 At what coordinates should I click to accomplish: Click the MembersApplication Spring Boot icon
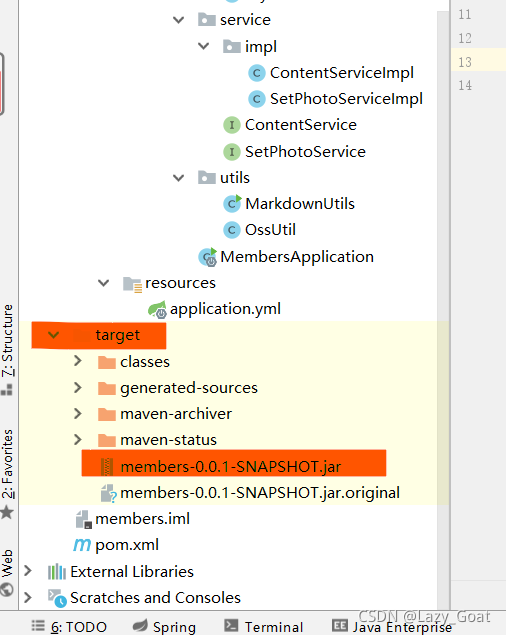(208, 257)
